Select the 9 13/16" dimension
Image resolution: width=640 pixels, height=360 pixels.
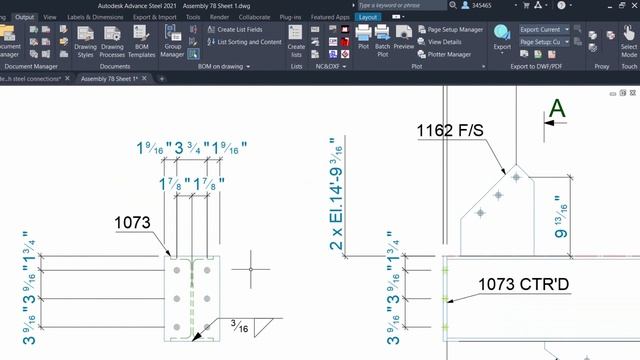561,217
